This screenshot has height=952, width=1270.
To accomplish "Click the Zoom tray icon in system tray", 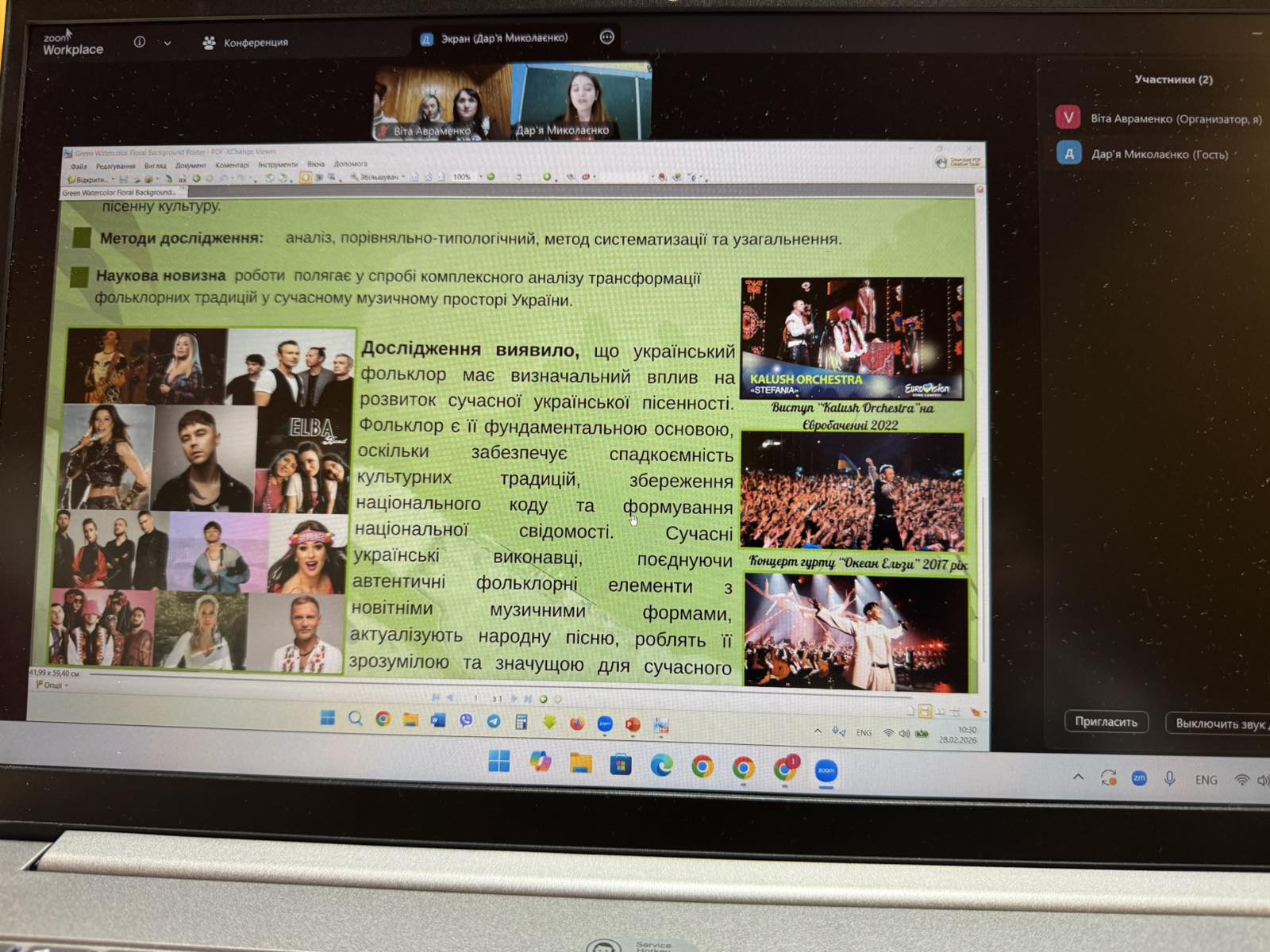I will 1139,778.
